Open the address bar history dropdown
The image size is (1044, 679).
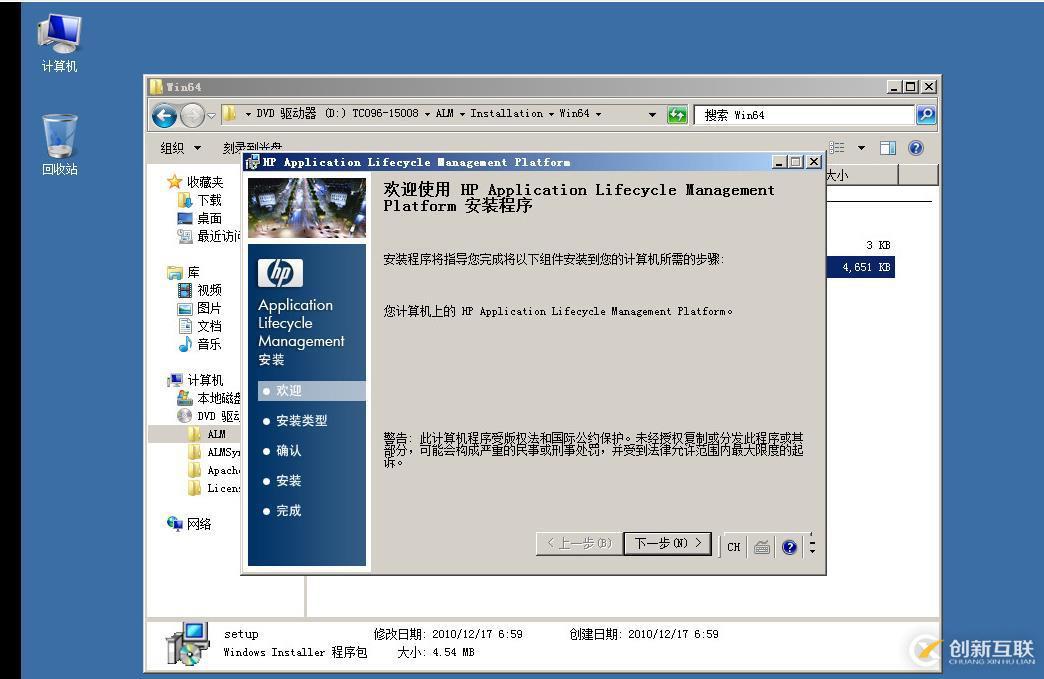click(651, 114)
